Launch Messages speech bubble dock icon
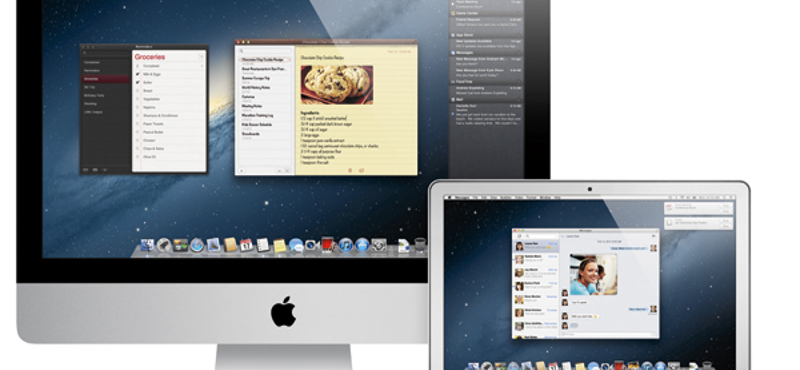 (296, 245)
